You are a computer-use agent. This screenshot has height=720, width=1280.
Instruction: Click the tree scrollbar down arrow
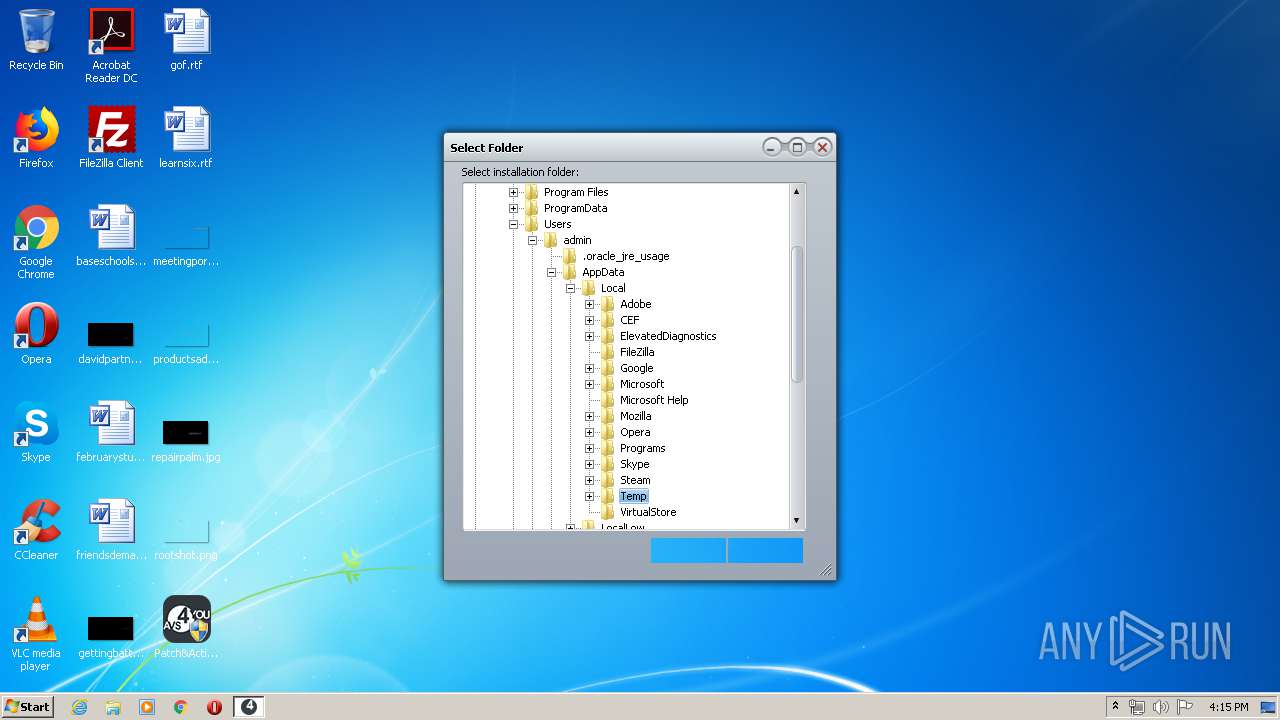pos(797,520)
